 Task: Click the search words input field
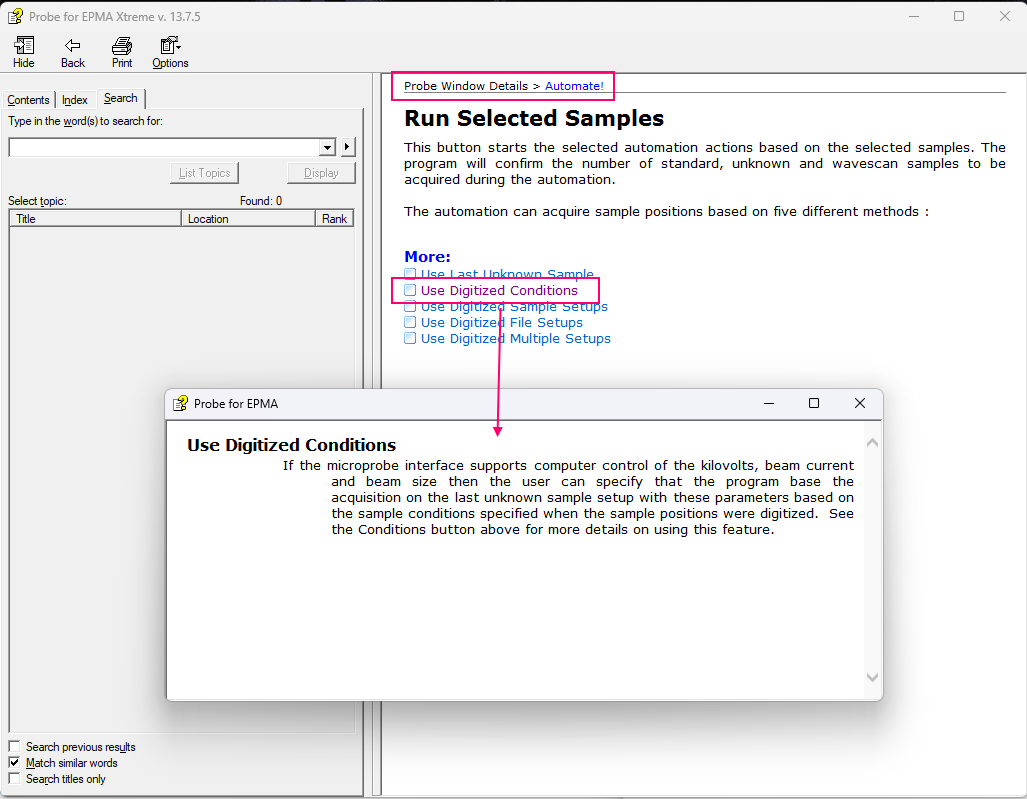164,148
